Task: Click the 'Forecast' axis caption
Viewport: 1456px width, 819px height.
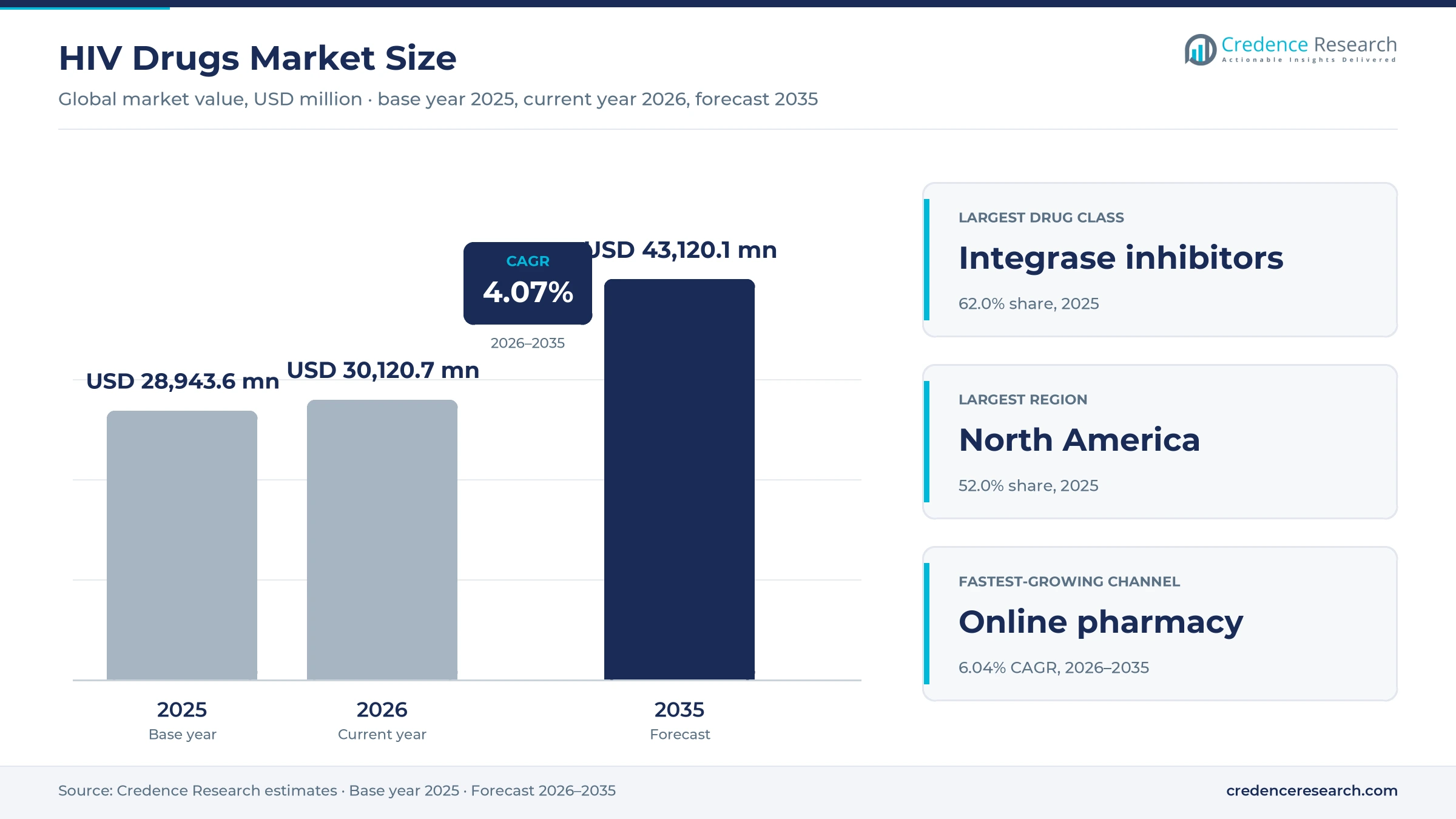Action: (680, 734)
